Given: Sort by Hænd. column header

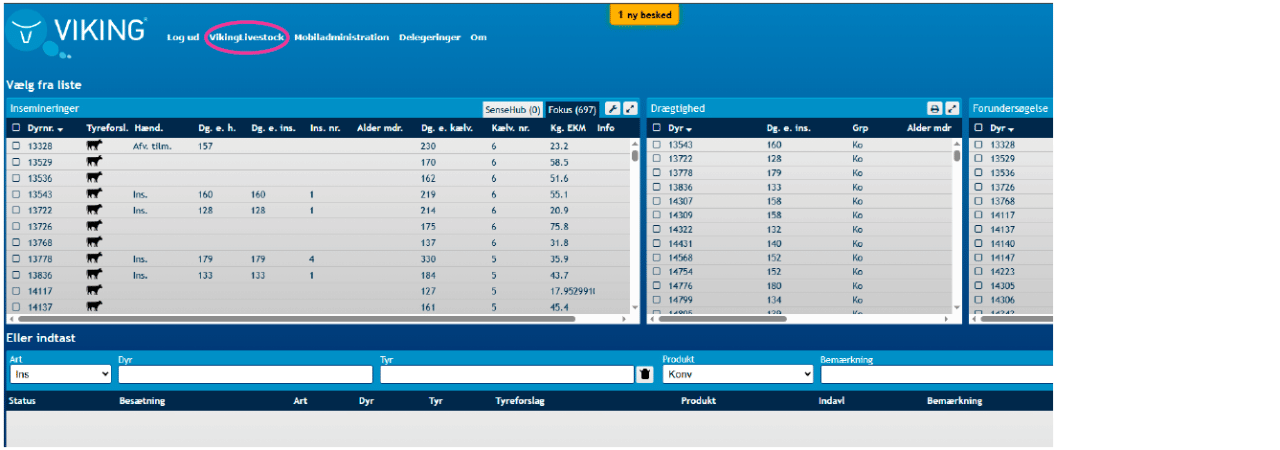Looking at the screenshot, I should coord(148,128).
